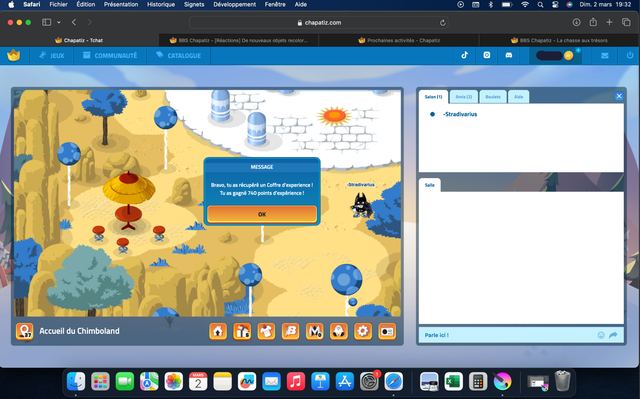
Task: Click the OK button in the message dialog
Action: pyautogui.click(x=262, y=214)
